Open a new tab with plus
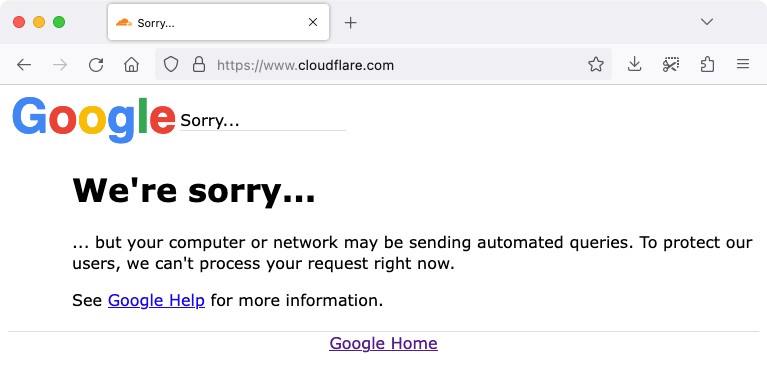 350,23
